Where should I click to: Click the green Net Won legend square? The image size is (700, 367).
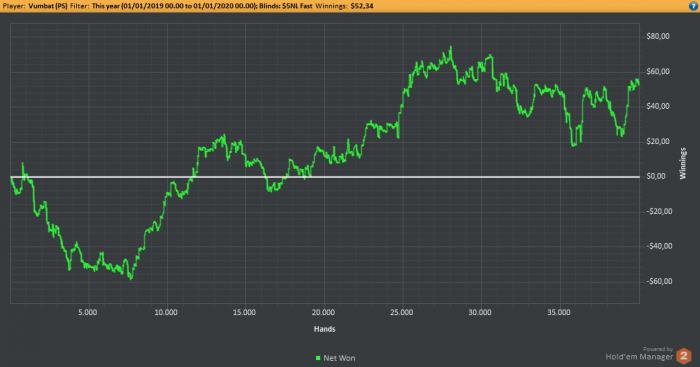(318, 358)
